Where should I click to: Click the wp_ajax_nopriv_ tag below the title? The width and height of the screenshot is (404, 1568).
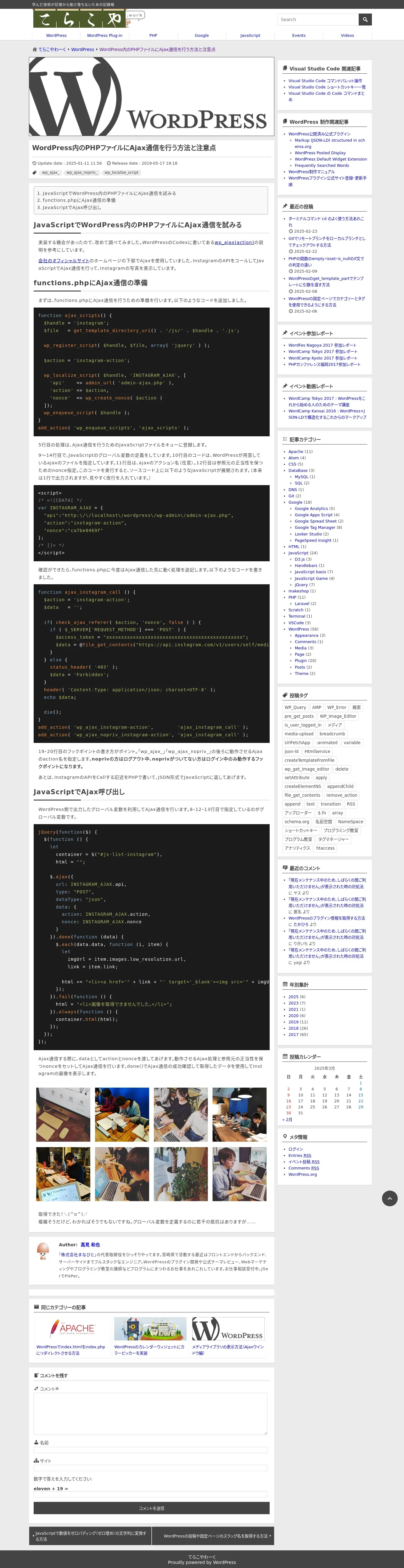(x=81, y=172)
